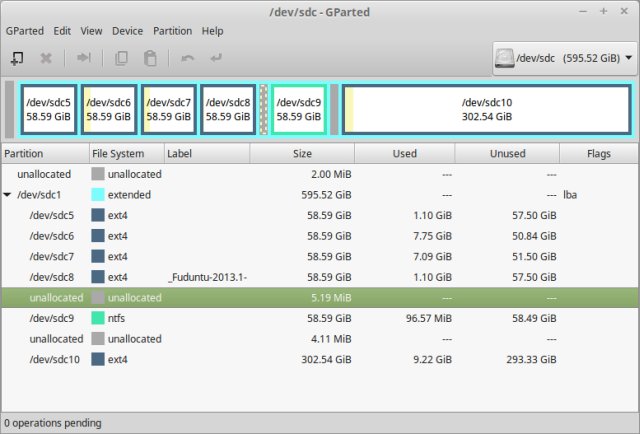Select the /dev/sdc5 row in list
This screenshot has width=640, height=434.
320,216
